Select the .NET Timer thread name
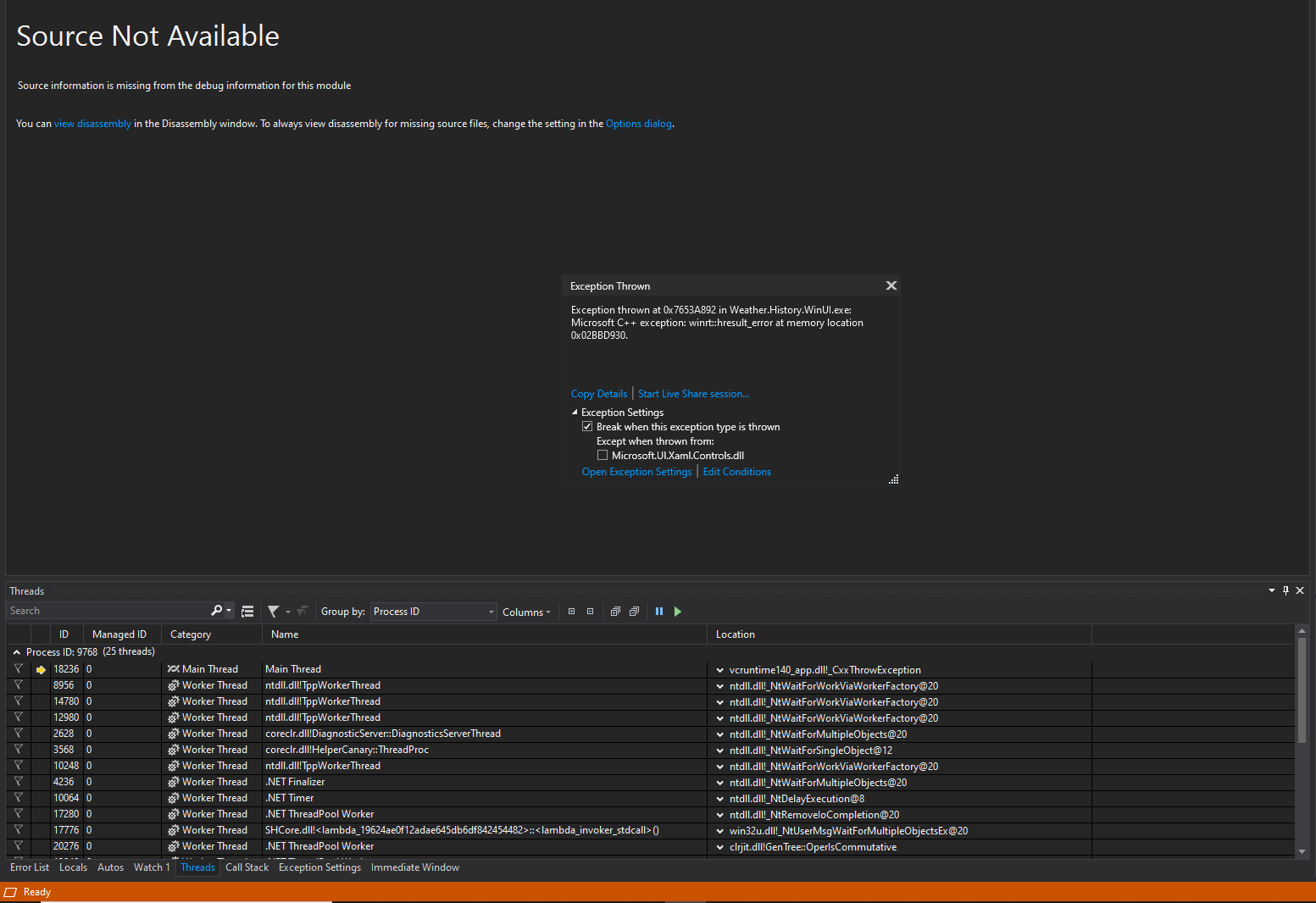1316x903 pixels. [289, 798]
